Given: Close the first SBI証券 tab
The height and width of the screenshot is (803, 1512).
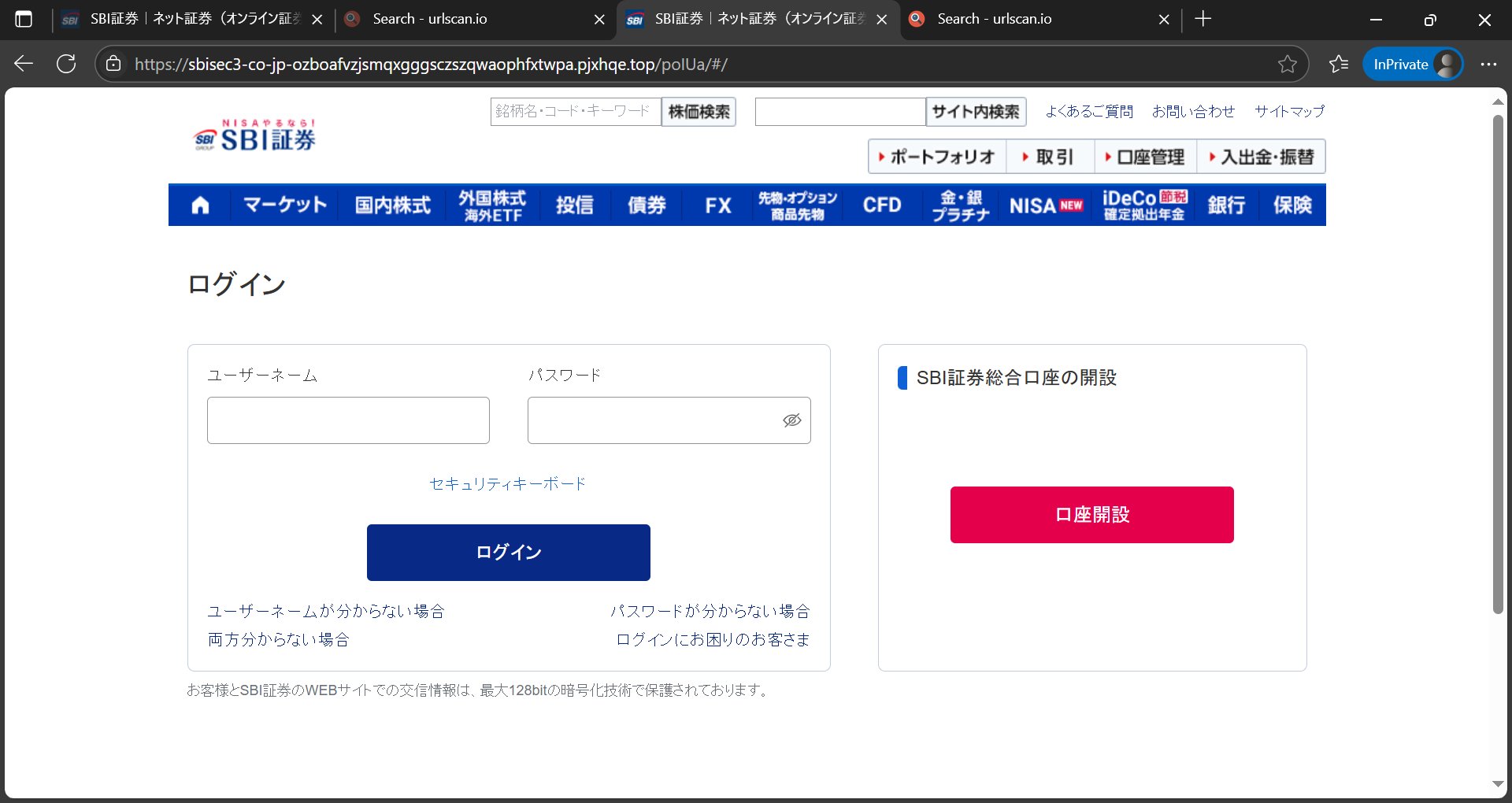Looking at the screenshot, I should tap(317, 20).
